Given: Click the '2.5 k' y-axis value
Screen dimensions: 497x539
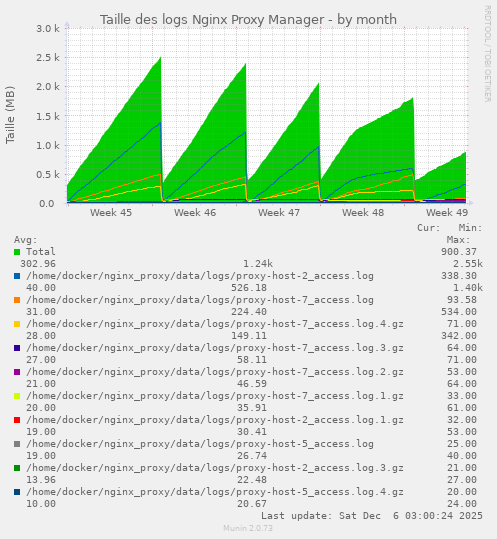Looking at the screenshot, I should (48, 58).
